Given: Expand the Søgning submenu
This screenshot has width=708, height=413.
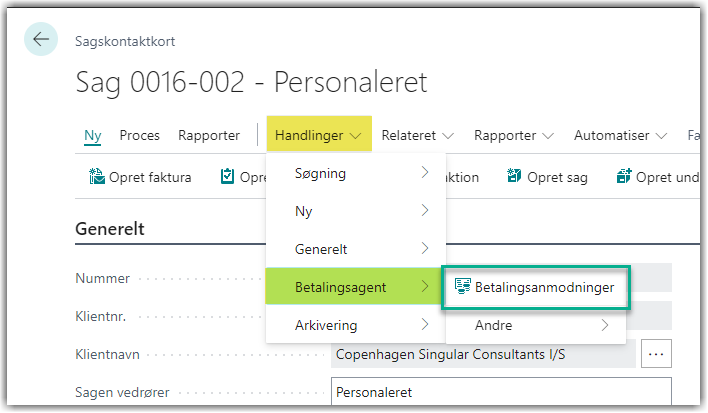Looking at the screenshot, I should (355, 173).
